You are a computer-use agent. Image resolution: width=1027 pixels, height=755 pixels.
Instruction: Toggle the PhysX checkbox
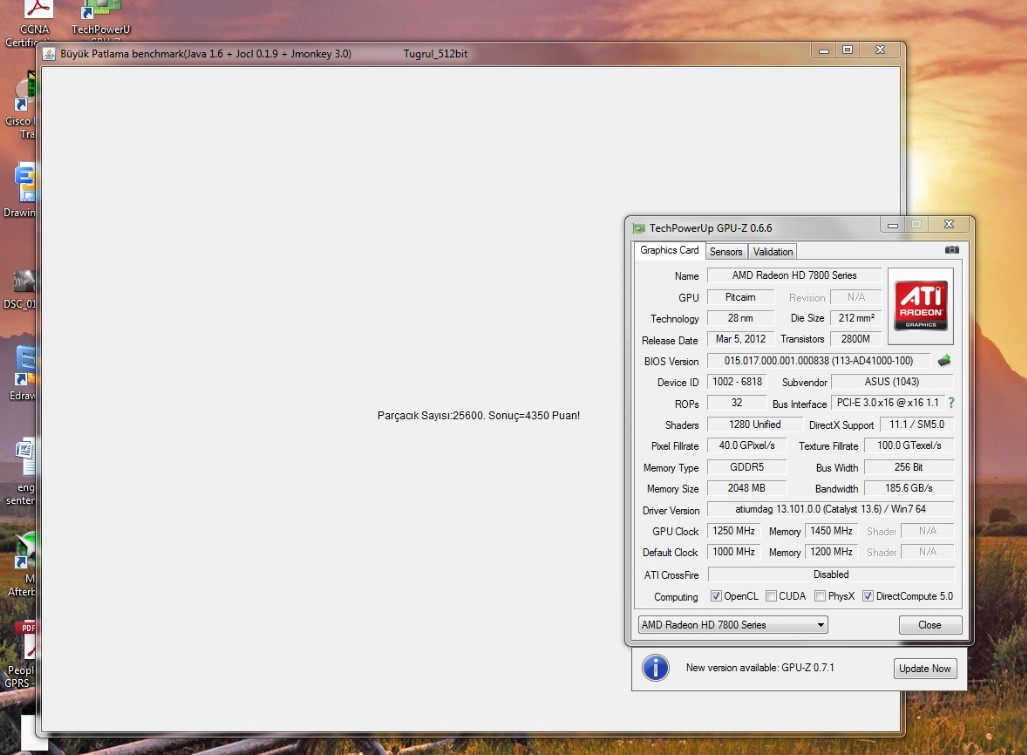pyautogui.click(x=819, y=596)
